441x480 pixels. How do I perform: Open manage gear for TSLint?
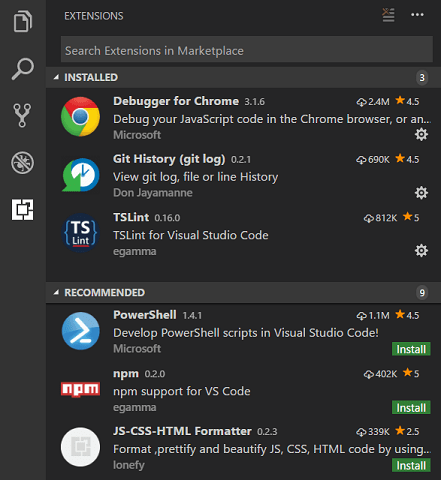click(421, 251)
